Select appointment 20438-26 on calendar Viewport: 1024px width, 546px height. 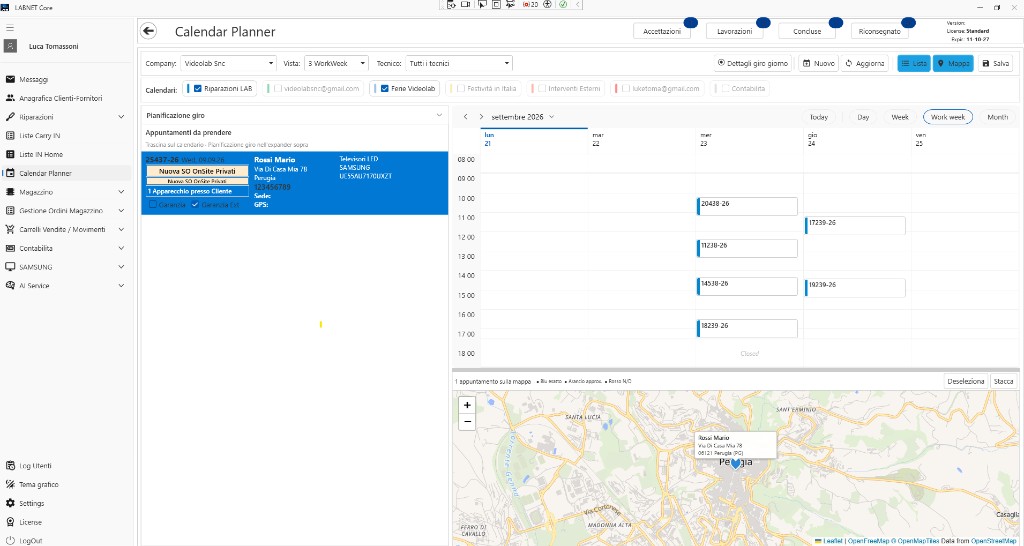click(747, 206)
